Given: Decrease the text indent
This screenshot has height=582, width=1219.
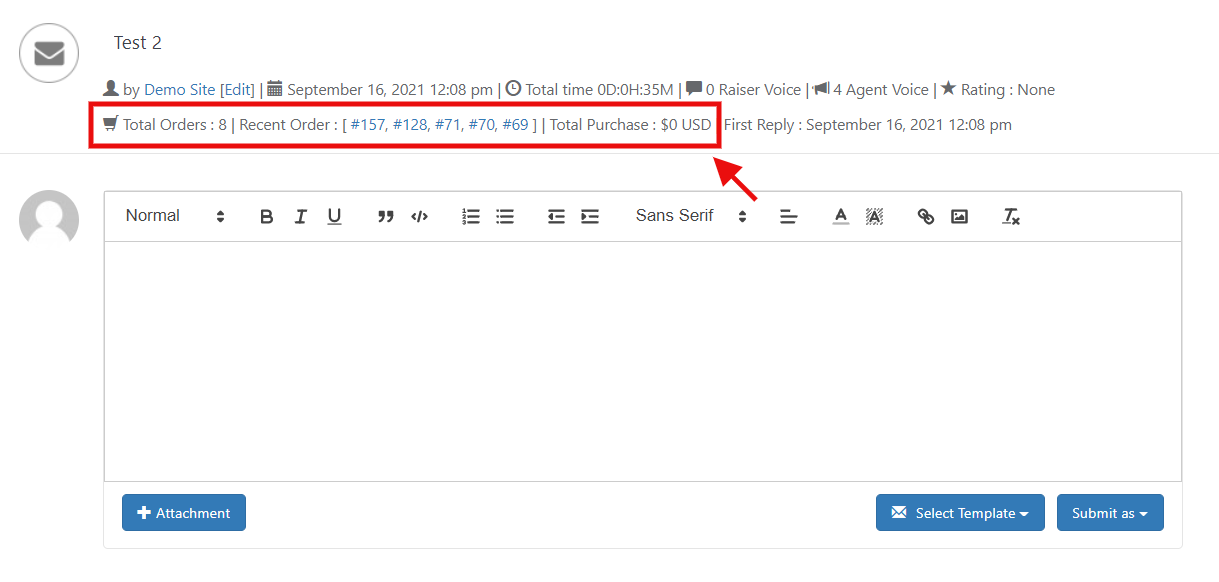Looking at the screenshot, I should 556,216.
